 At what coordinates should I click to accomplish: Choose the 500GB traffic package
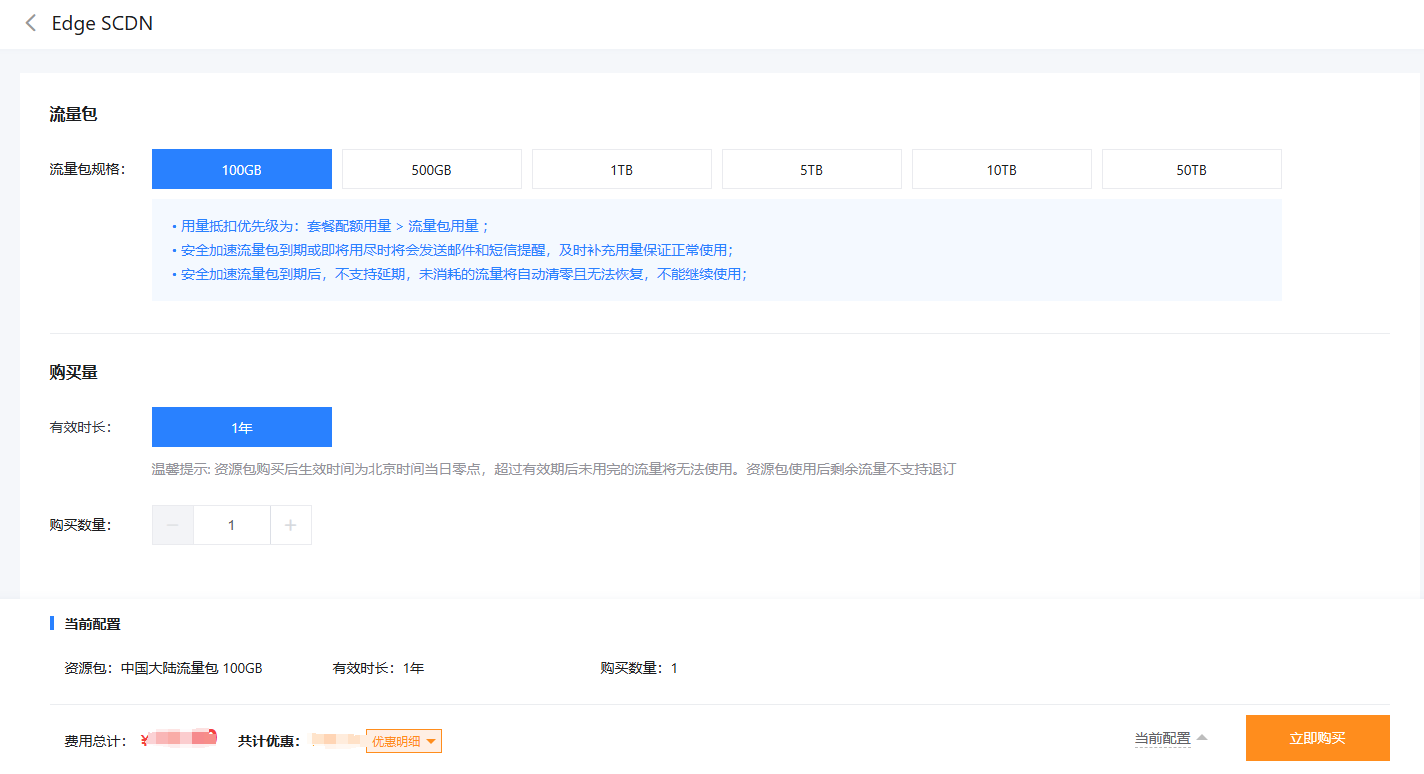431,170
